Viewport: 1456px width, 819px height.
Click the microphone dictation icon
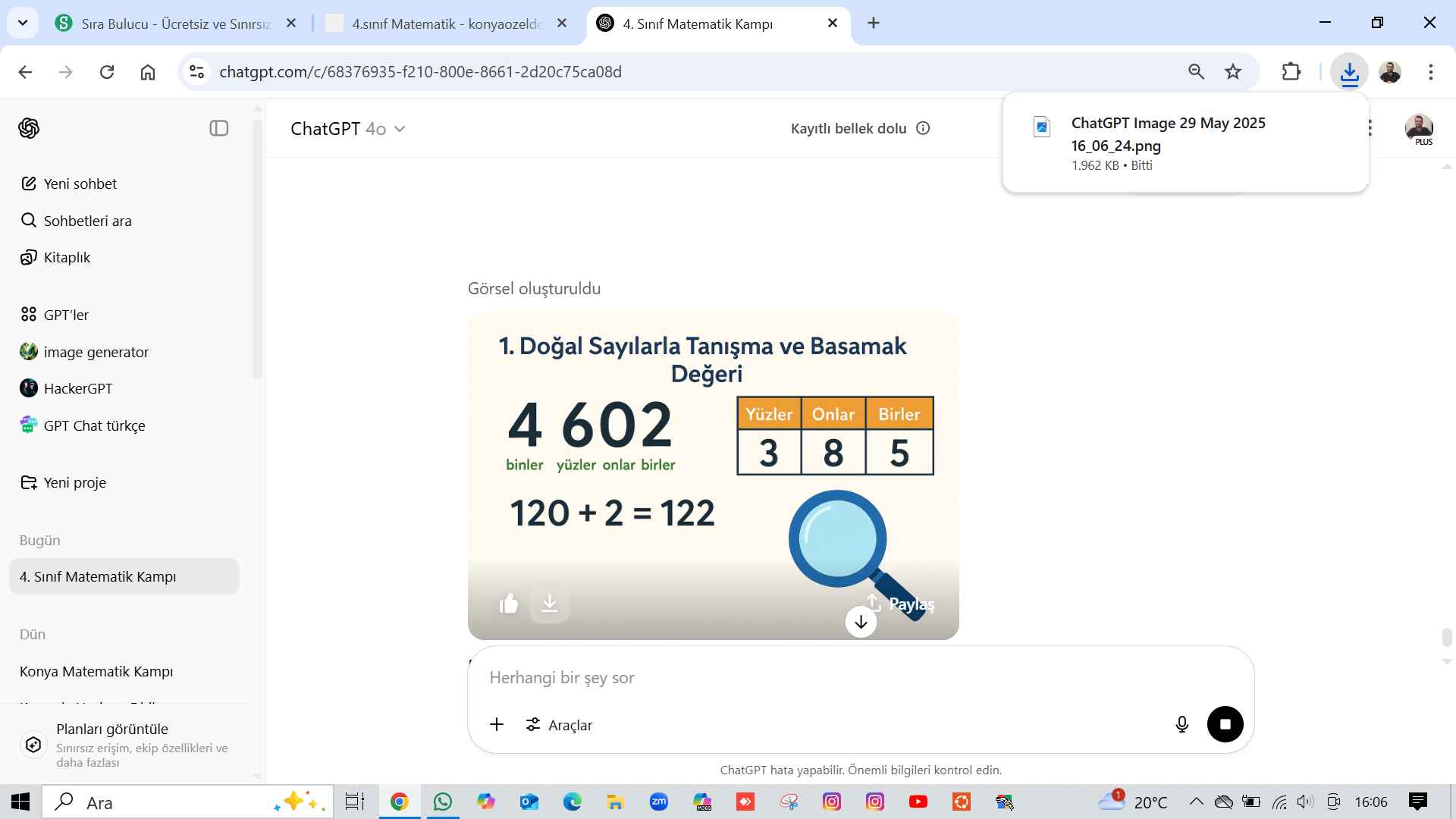tap(1181, 725)
